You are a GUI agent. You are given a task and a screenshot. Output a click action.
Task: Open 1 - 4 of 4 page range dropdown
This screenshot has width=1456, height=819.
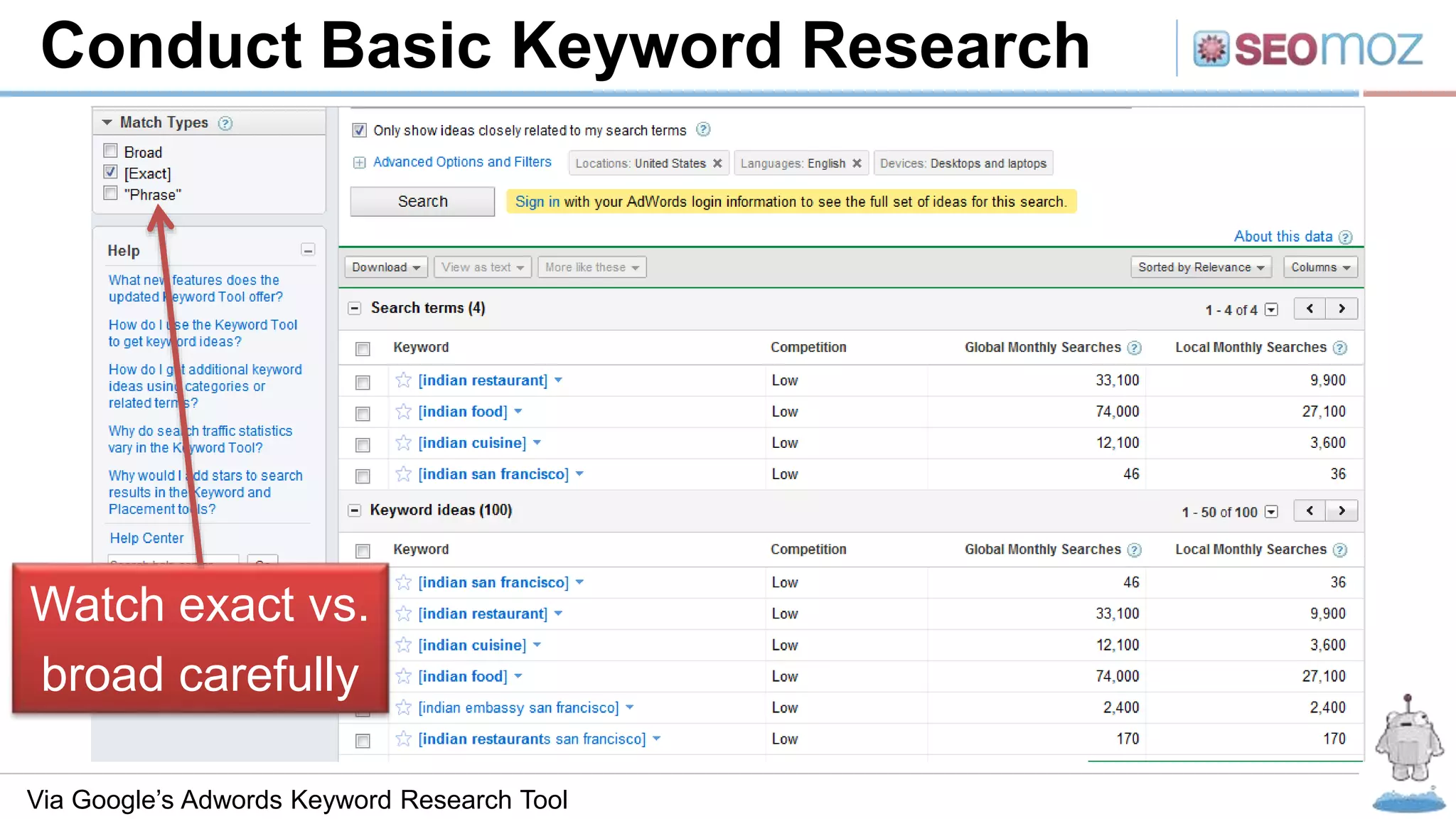coord(1271,310)
